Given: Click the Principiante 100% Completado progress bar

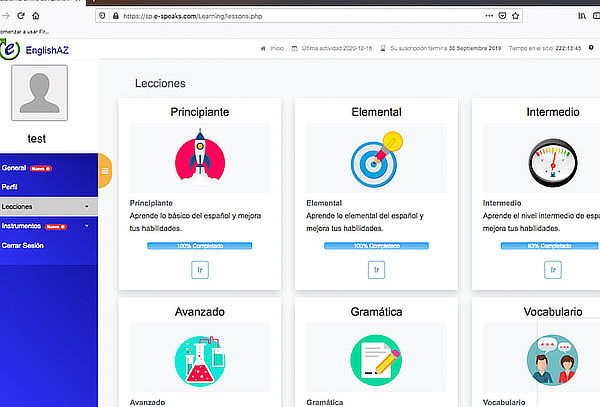Looking at the screenshot, I should [x=198, y=245].
